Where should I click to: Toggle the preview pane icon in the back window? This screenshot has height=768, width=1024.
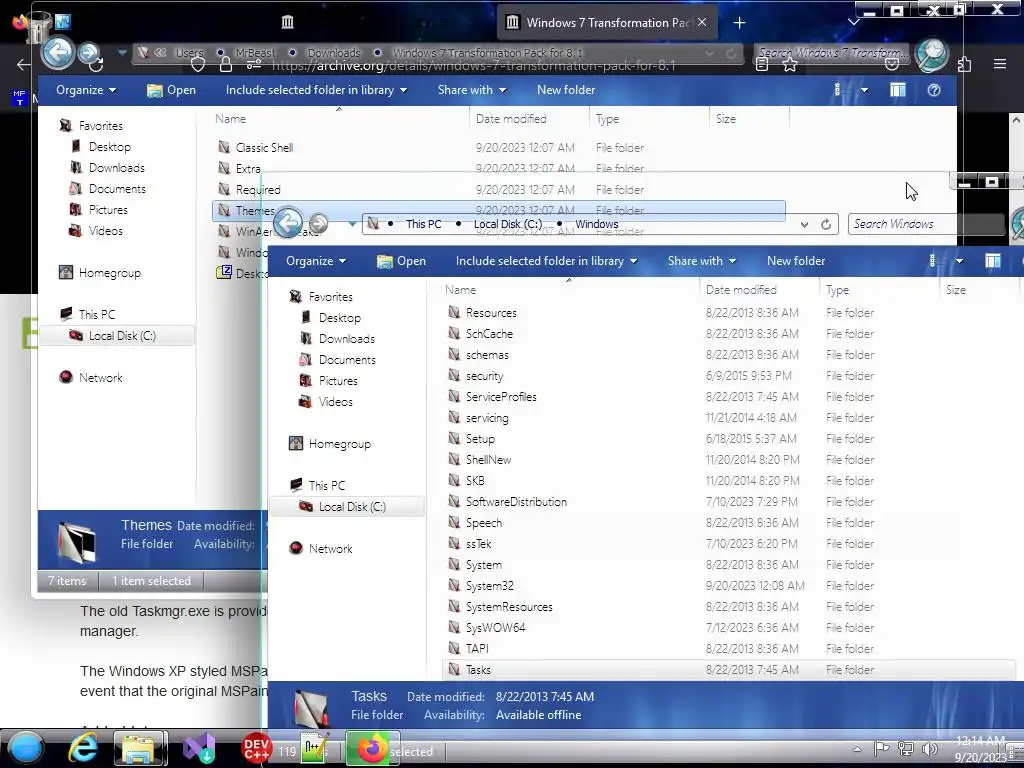(898, 90)
